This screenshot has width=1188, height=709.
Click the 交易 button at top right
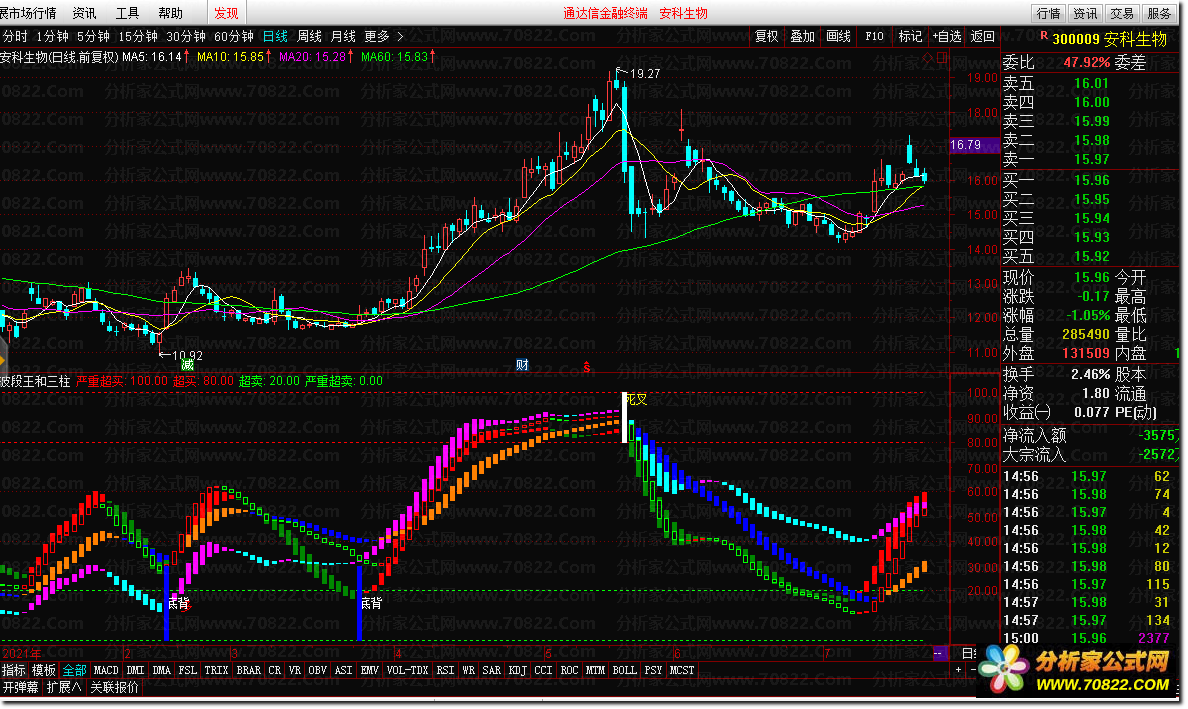1122,13
